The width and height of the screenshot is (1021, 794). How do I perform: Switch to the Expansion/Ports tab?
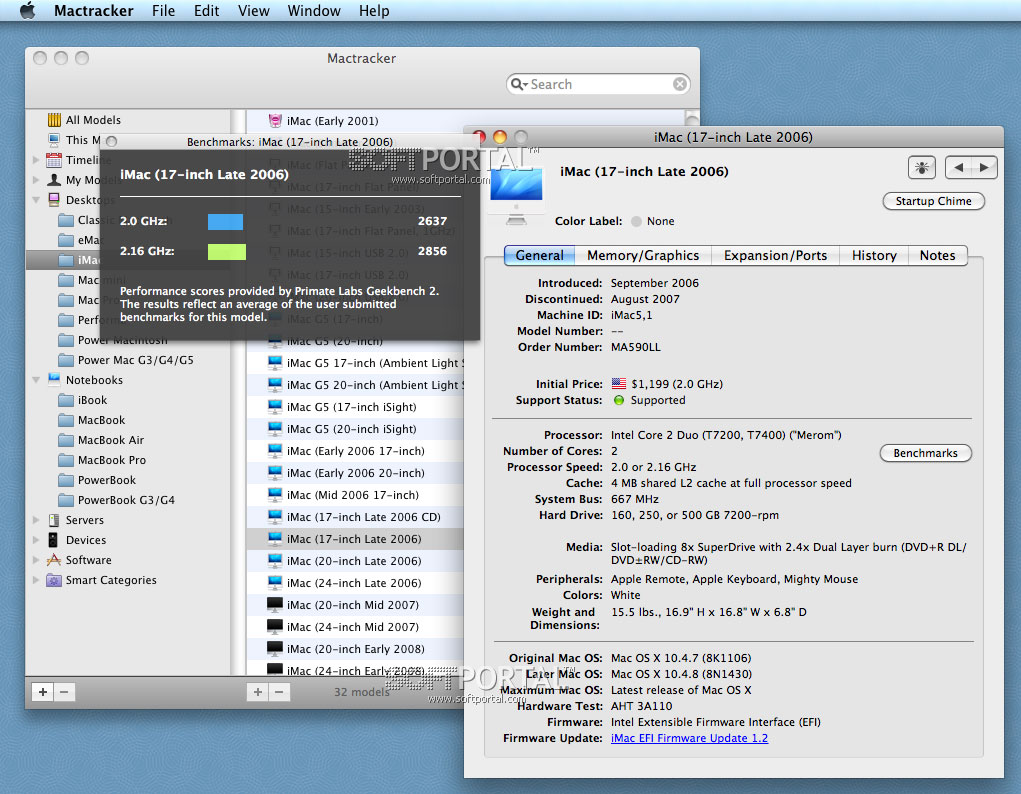click(x=776, y=255)
